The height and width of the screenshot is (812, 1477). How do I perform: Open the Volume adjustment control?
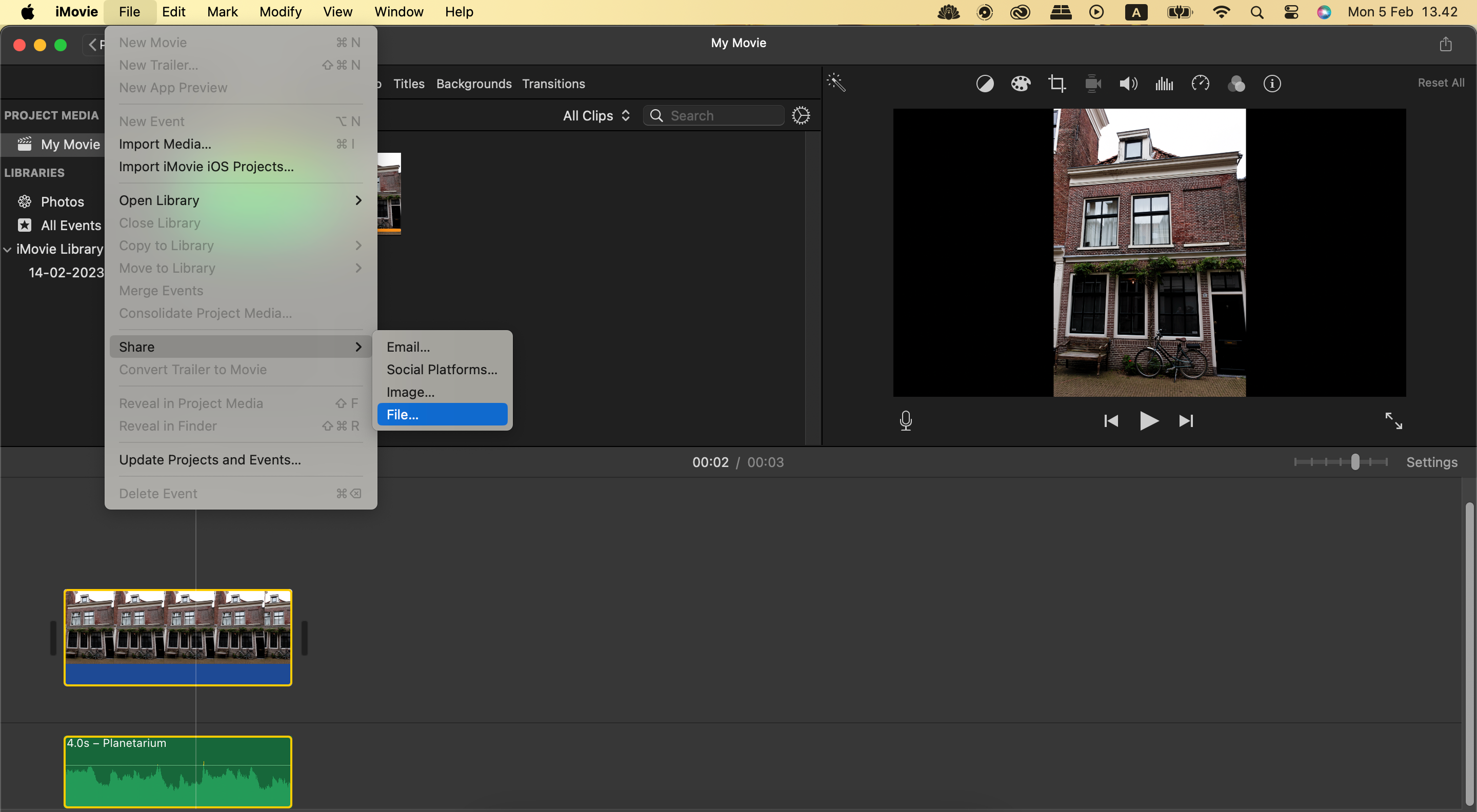(1127, 84)
